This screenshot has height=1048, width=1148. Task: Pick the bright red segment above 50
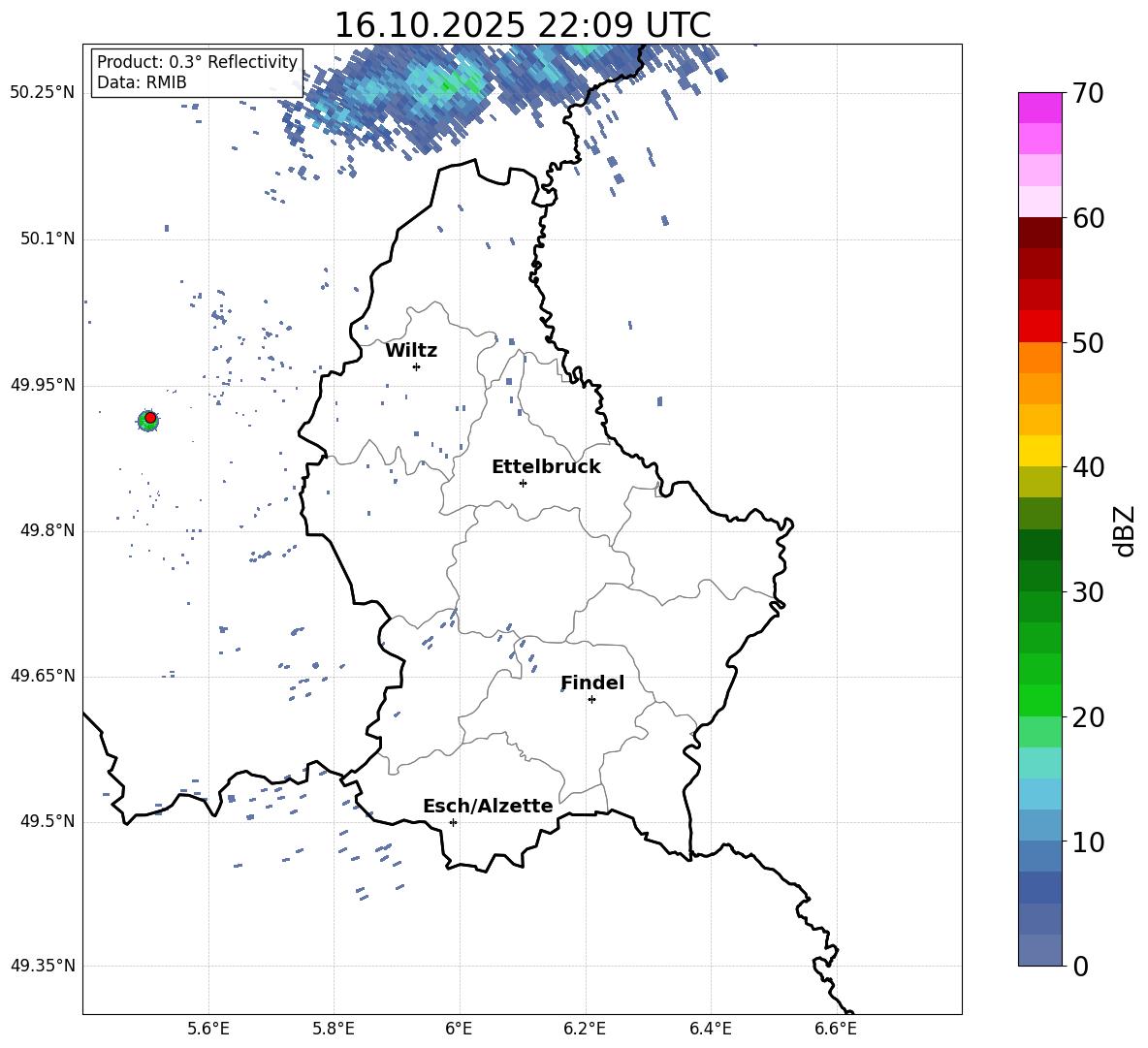1040,327
